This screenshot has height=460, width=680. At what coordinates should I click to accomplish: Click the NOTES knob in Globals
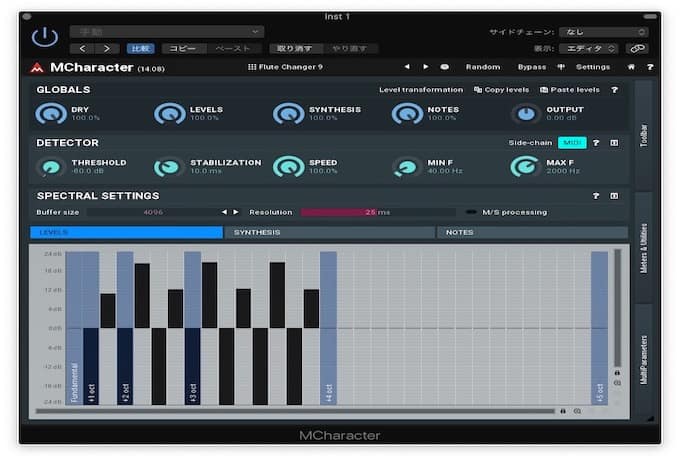[407, 114]
